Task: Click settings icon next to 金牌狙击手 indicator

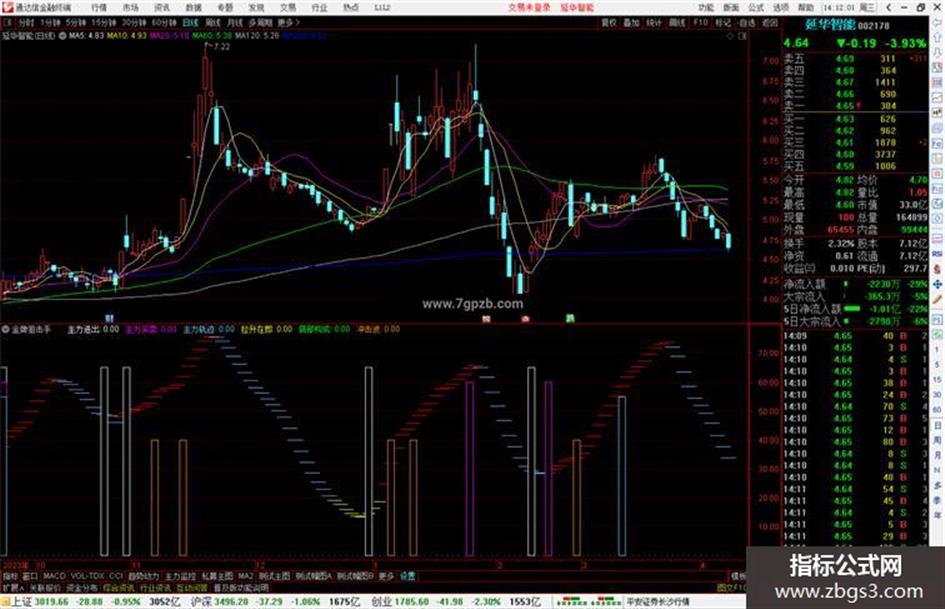Action: (5, 329)
